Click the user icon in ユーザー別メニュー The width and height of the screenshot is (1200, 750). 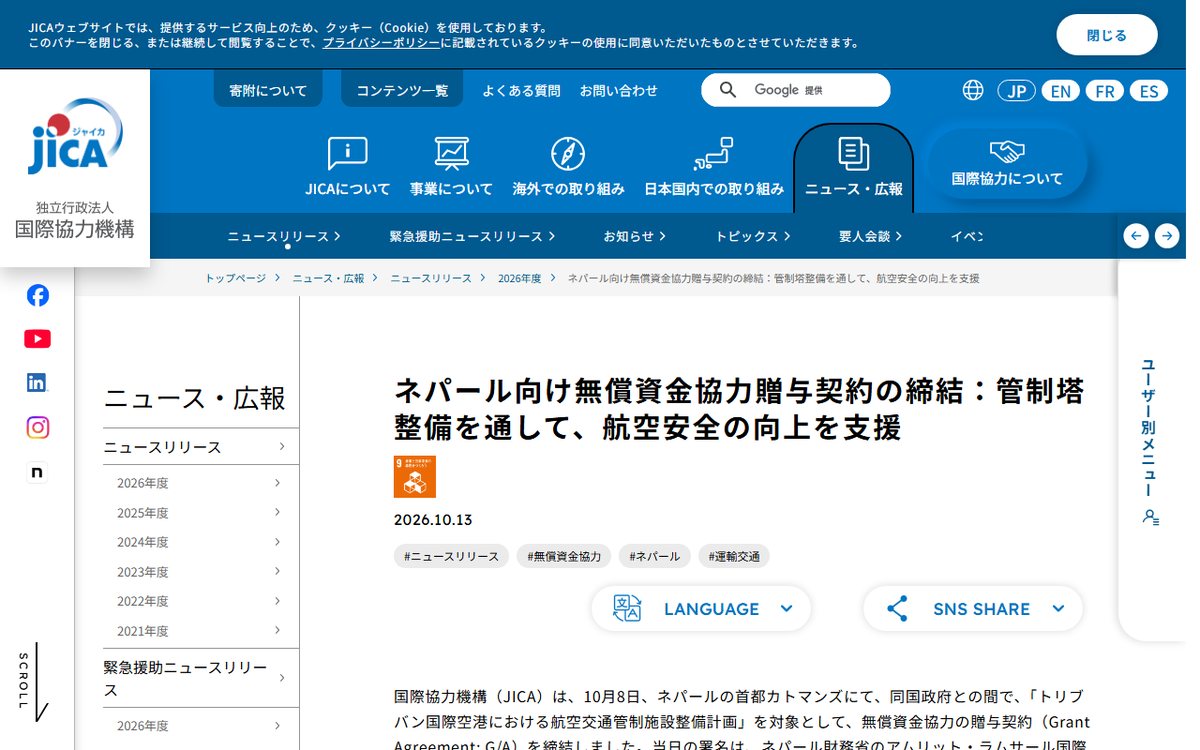click(x=1151, y=517)
